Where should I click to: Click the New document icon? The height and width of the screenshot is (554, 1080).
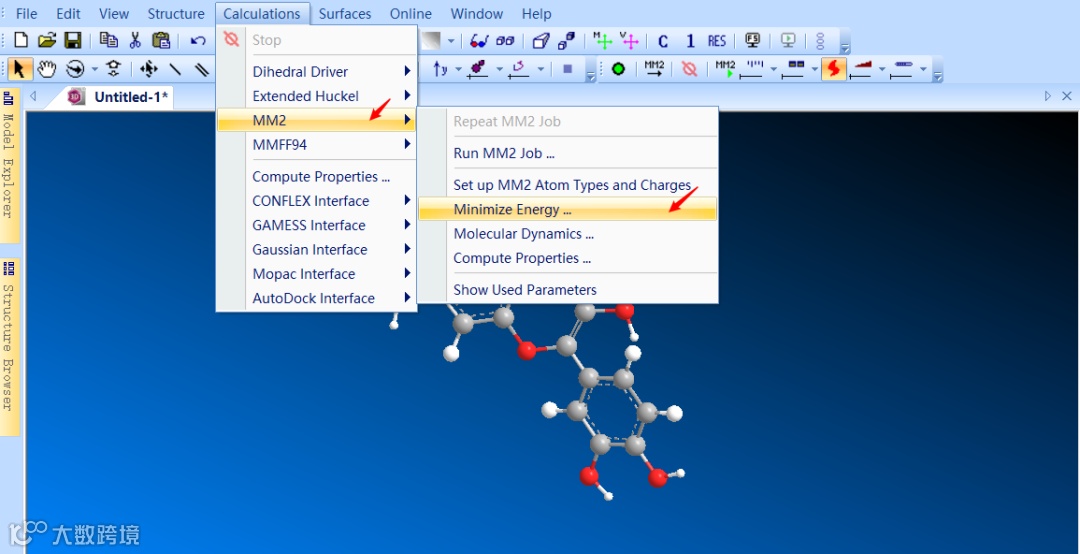pos(21,41)
